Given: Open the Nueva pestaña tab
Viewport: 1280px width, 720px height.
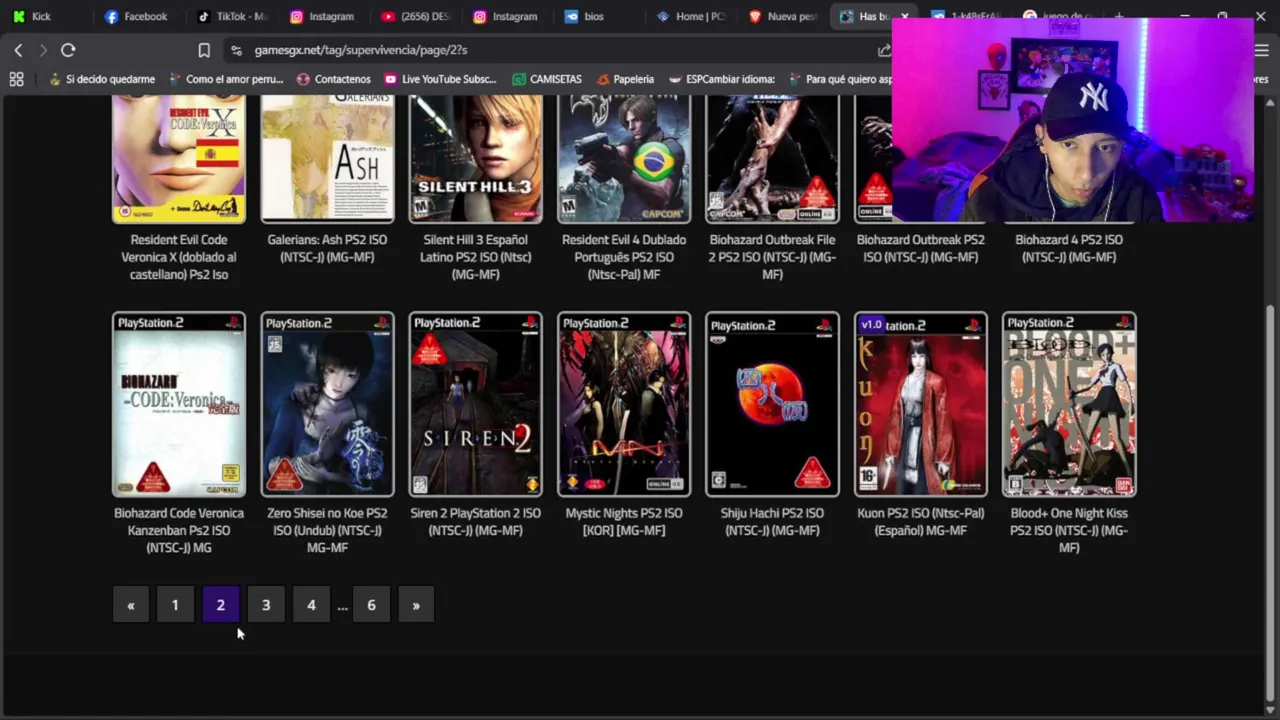Looking at the screenshot, I should click(784, 16).
